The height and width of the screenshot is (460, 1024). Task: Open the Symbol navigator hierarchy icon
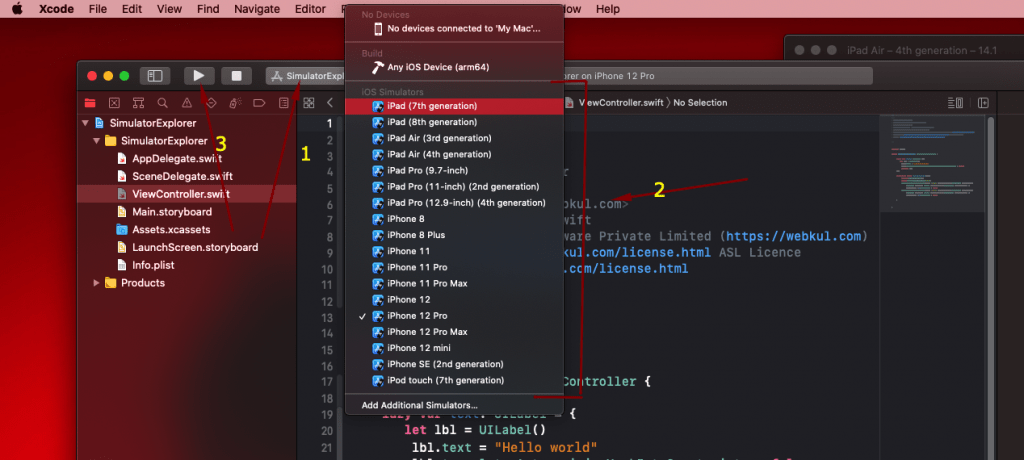click(x=138, y=103)
